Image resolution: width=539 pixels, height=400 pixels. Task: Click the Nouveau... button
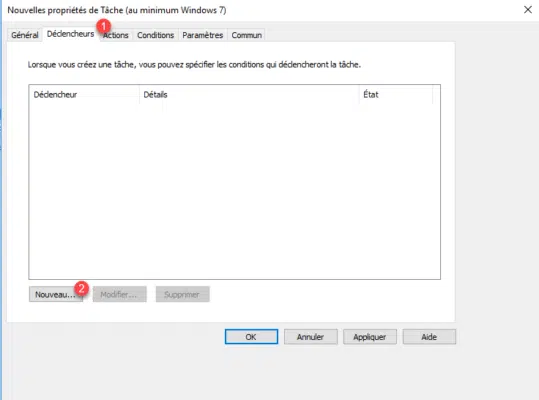click(x=56, y=295)
